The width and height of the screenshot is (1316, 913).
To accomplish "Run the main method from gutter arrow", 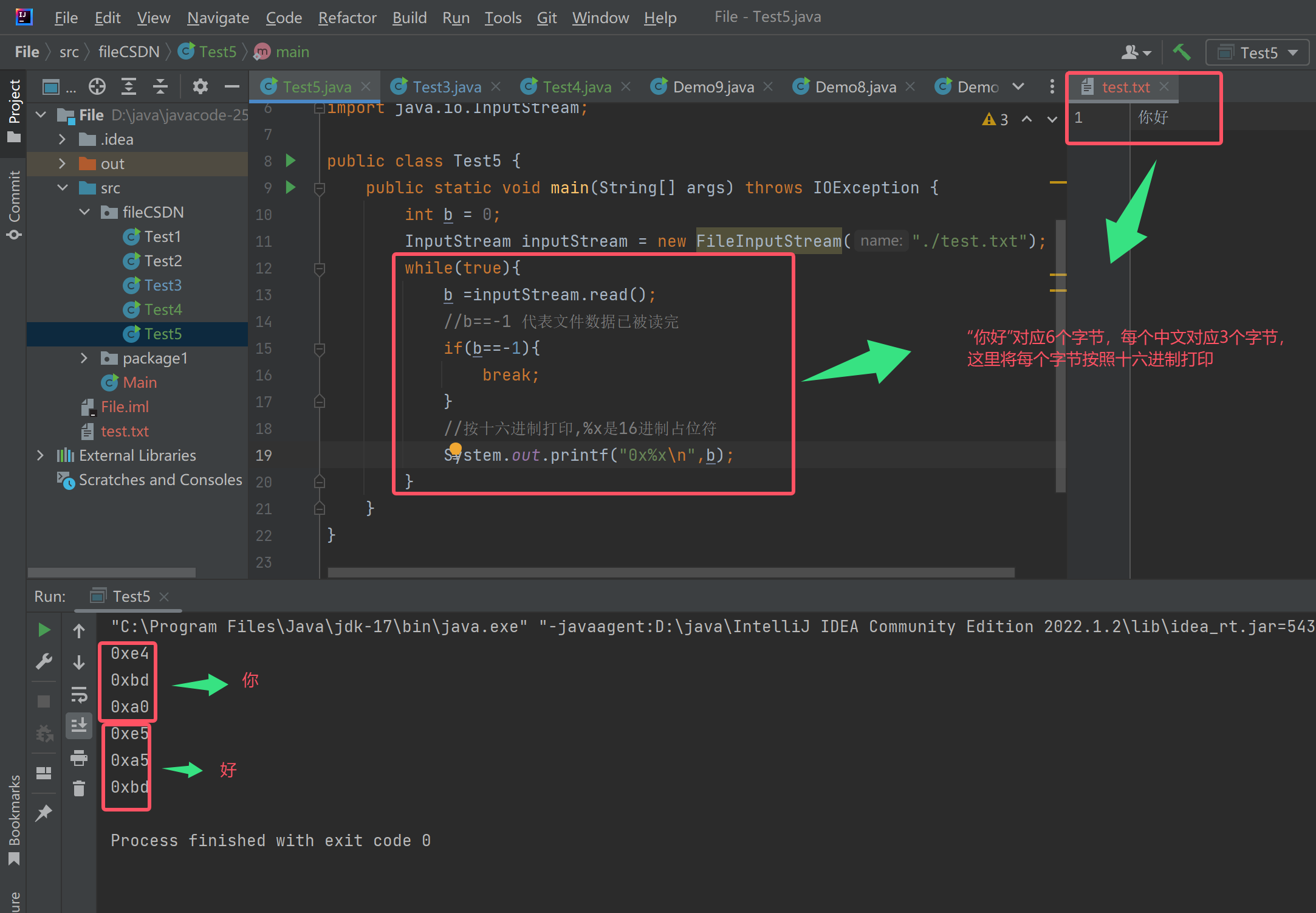I will coord(290,187).
